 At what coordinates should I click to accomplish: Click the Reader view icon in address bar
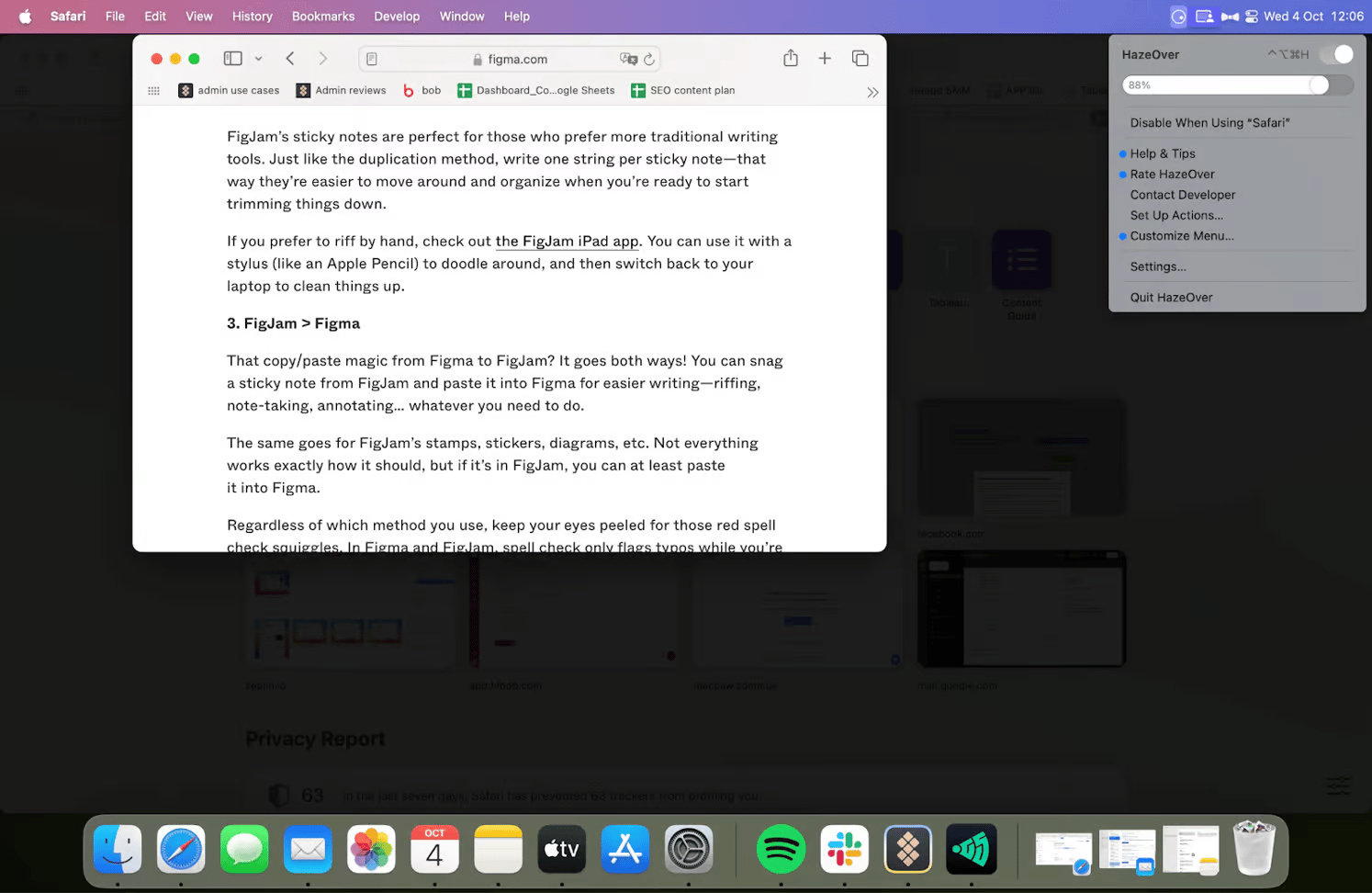(372, 59)
